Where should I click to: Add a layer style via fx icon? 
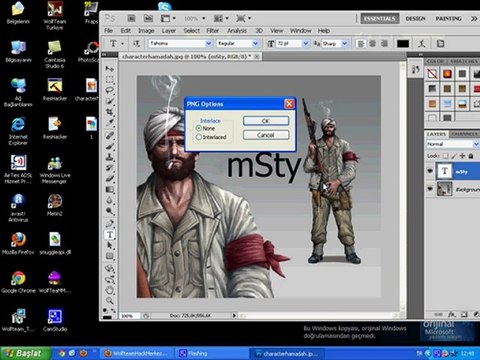[452, 314]
